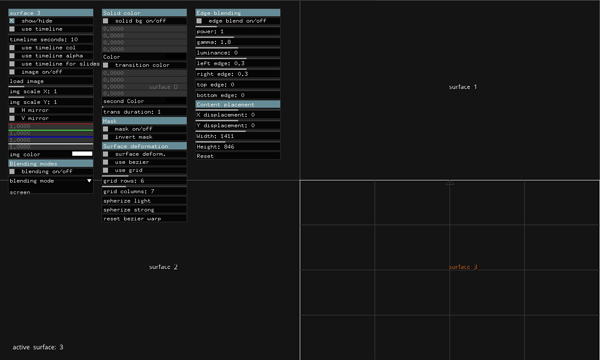This screenshot has height=360, width=600.
Task: Toggle the H mirror checkbox
Action: 12,110
